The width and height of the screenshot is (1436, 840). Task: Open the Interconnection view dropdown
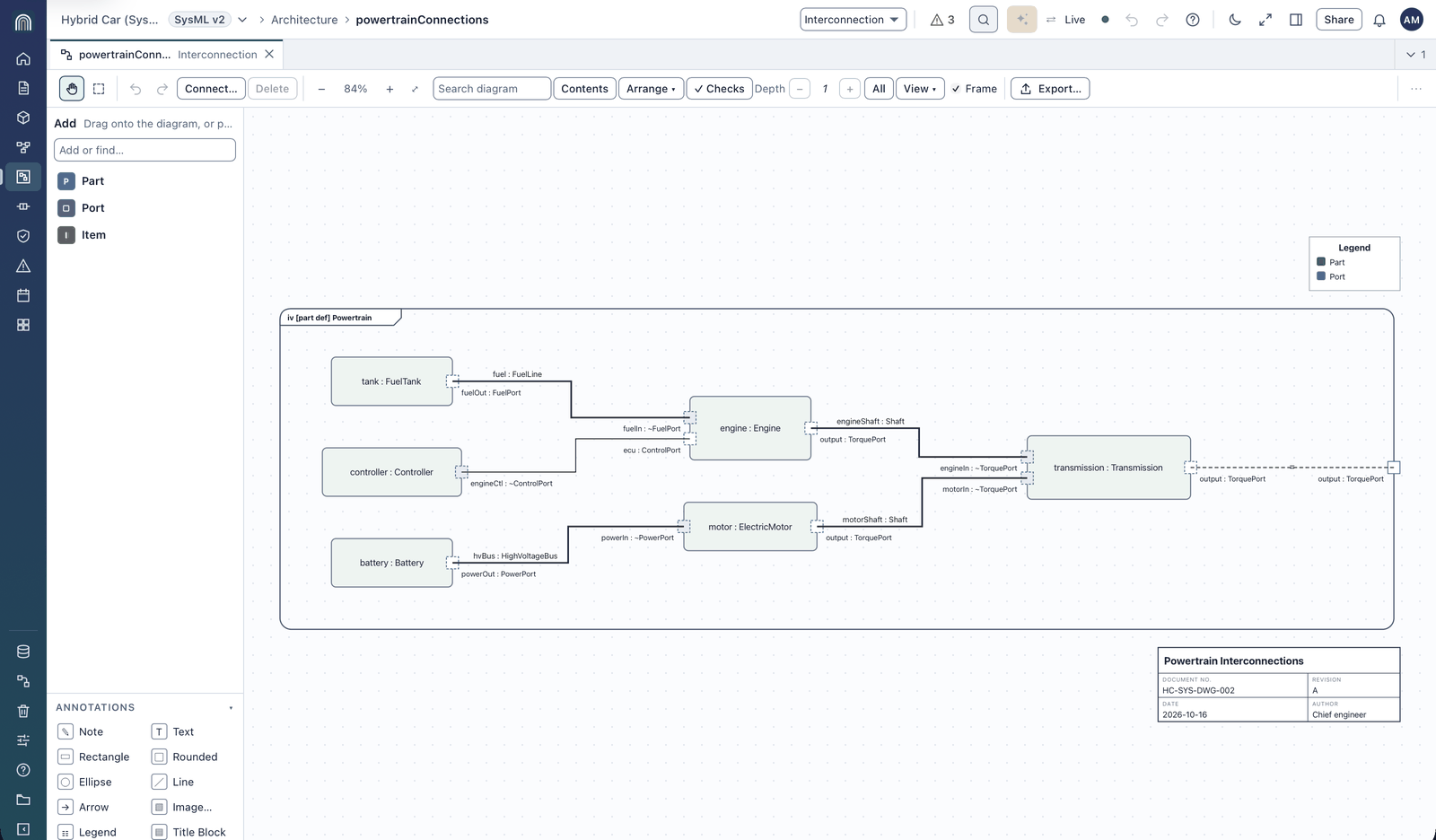coord(853,20)
